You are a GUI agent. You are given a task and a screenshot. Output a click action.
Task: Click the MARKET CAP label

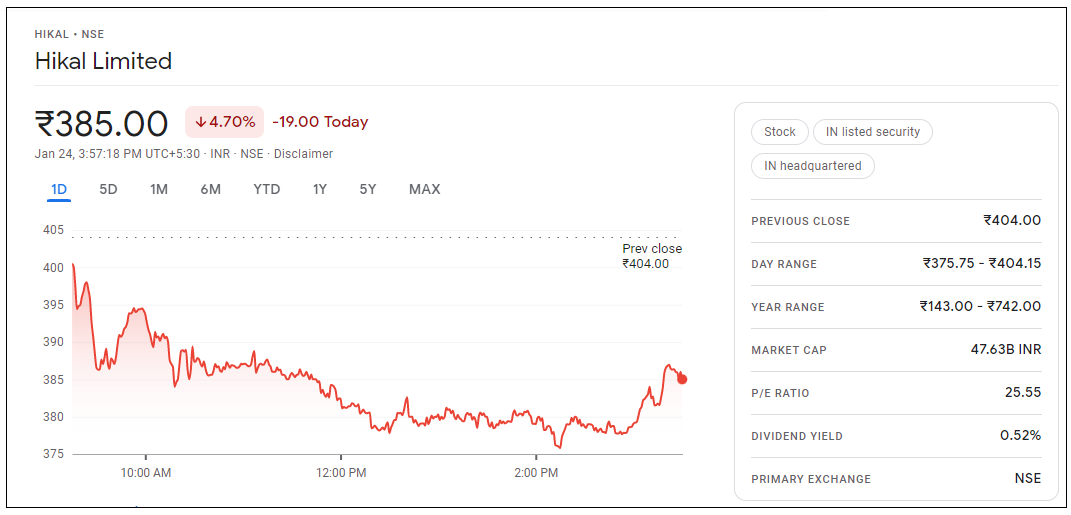click(x=788, y=350)
